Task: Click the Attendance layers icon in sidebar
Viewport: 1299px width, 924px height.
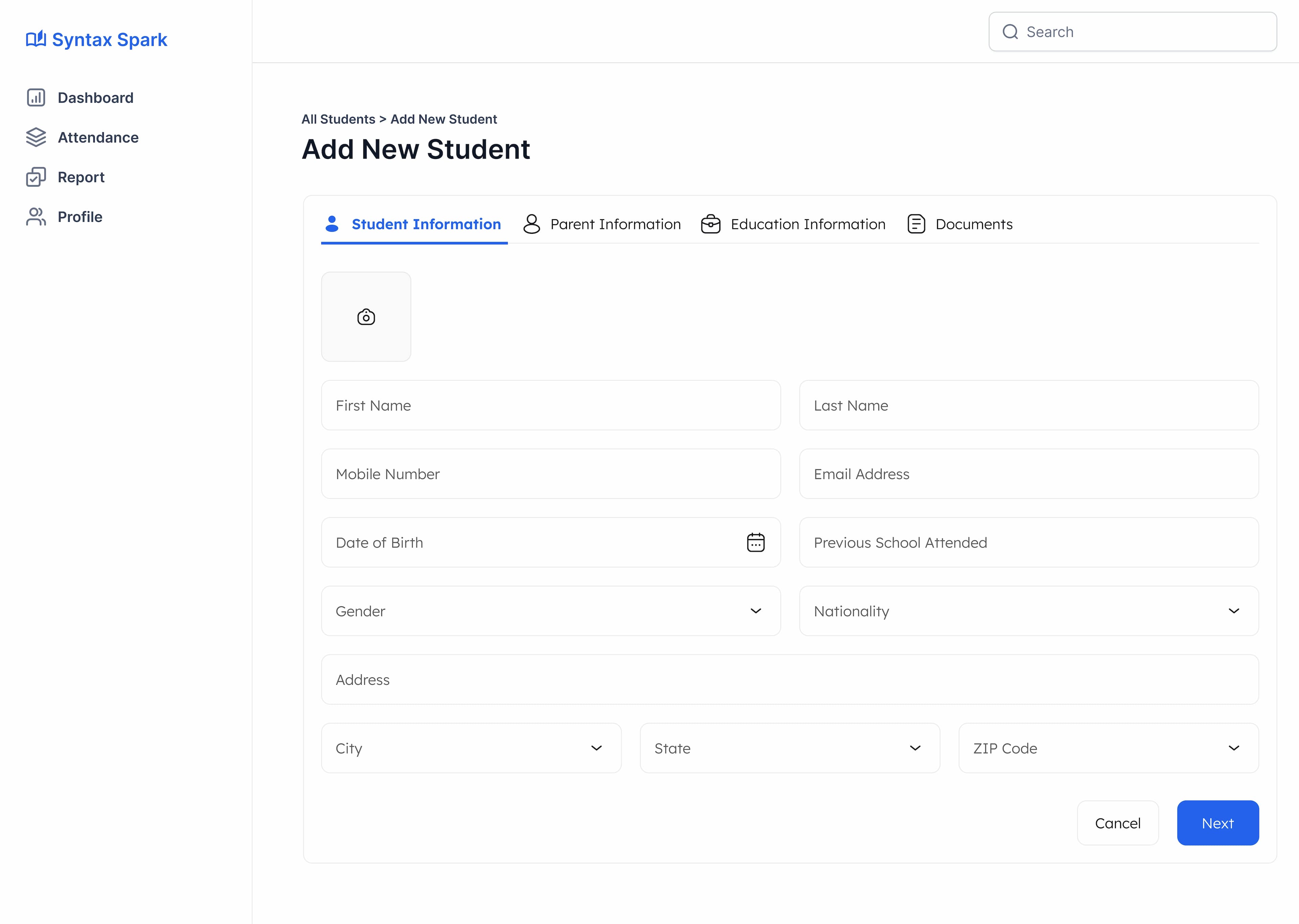Action: [36, 137]
